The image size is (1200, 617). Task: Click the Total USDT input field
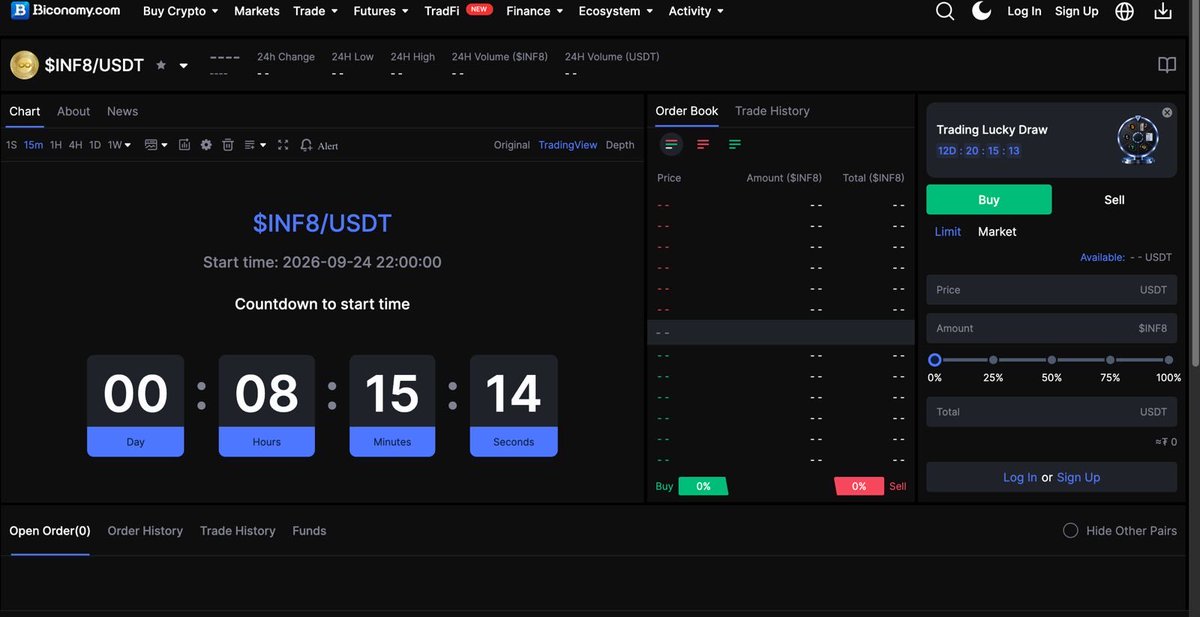pos(1051,411)
